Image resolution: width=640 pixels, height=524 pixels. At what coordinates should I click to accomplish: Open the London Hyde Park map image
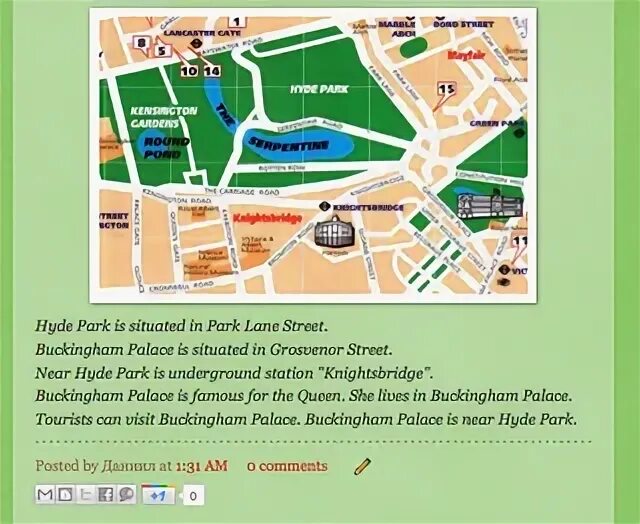tap(313, 155)
